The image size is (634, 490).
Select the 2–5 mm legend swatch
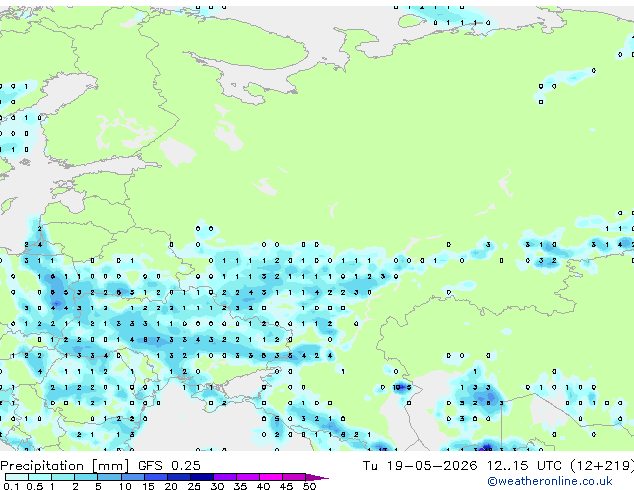pyautogui.click(x=86, y=477)
